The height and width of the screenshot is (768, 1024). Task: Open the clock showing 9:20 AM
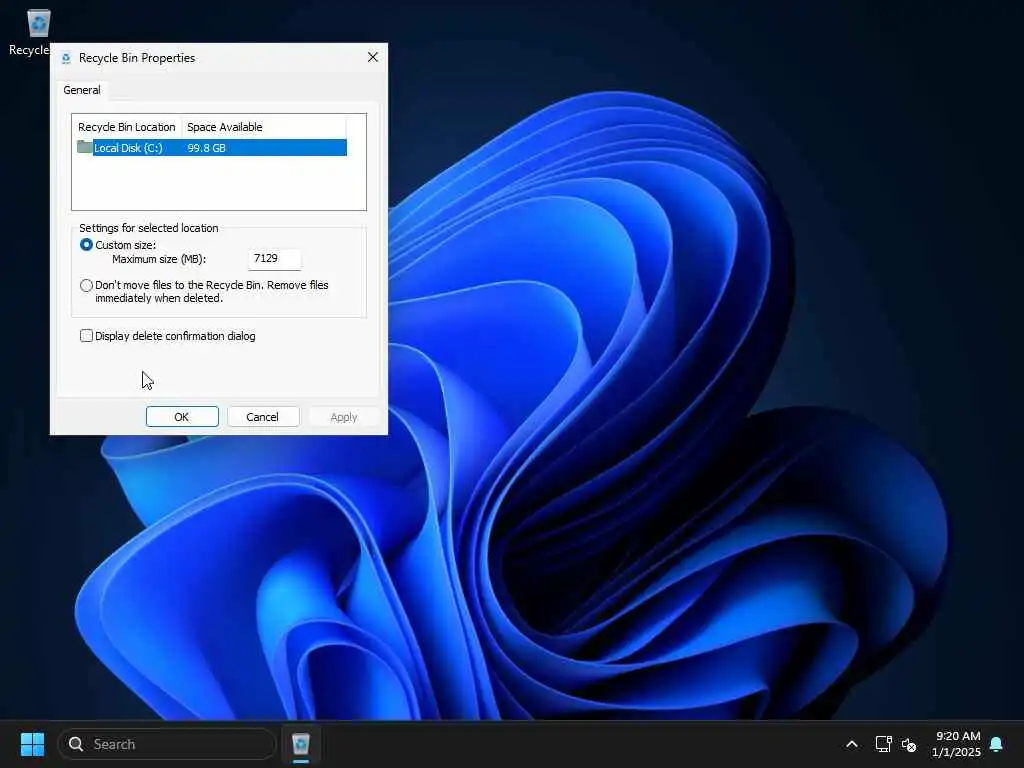coord(957,744)
